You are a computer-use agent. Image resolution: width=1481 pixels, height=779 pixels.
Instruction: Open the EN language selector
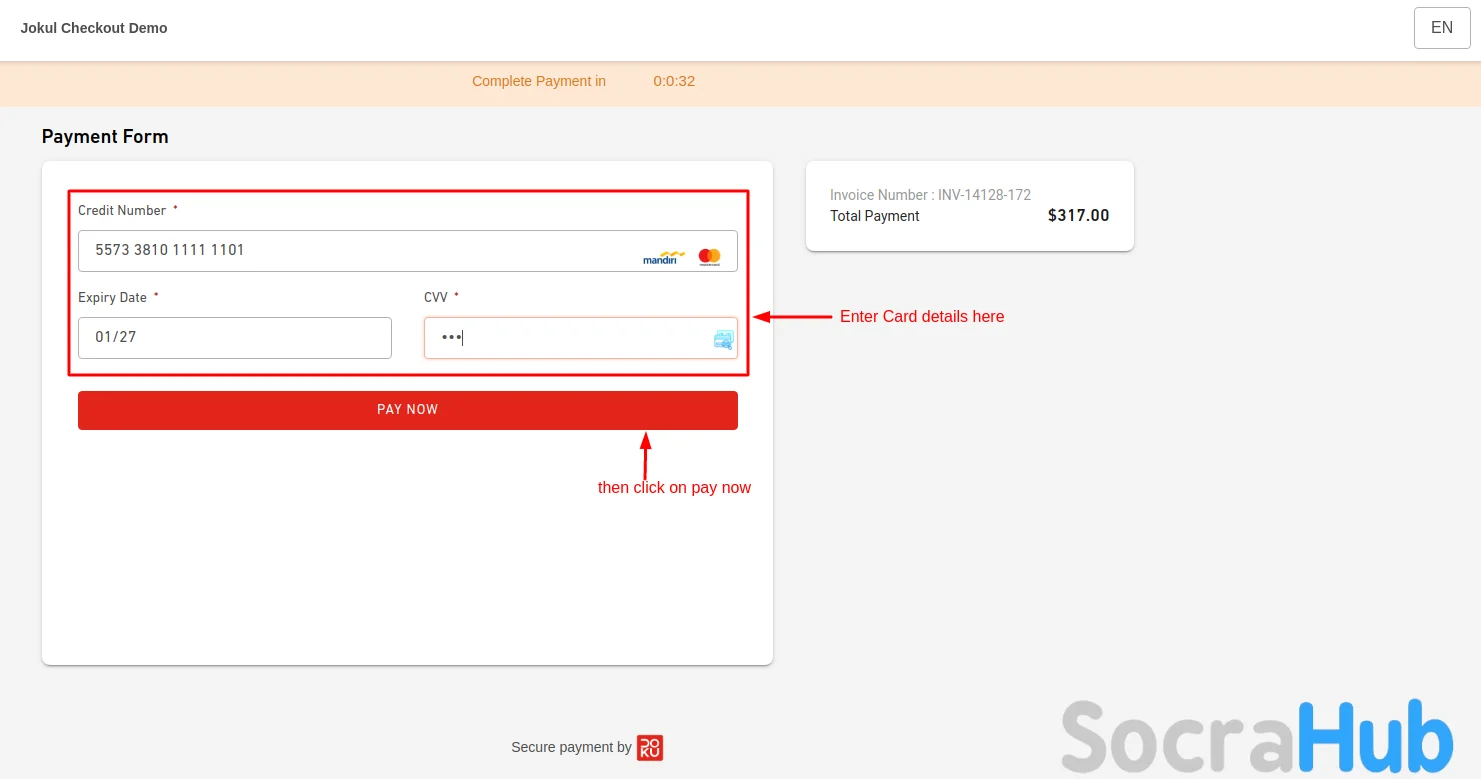(x=1441, y=28)
